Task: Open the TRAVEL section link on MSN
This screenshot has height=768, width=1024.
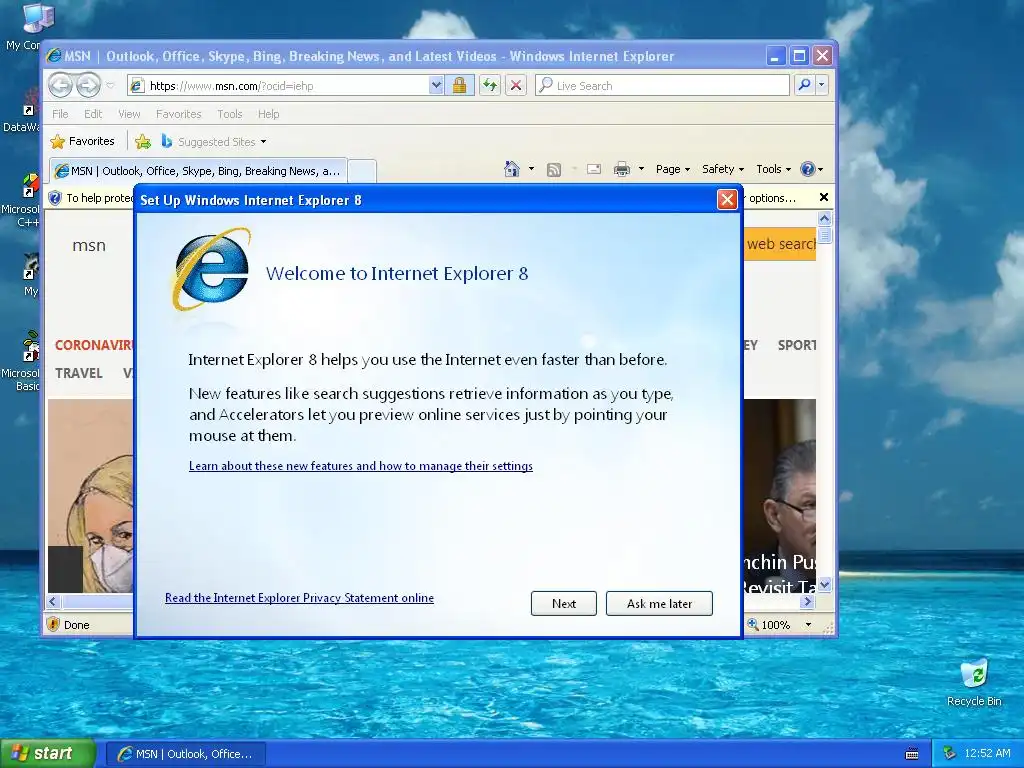Action: click(x=79, y=373)
